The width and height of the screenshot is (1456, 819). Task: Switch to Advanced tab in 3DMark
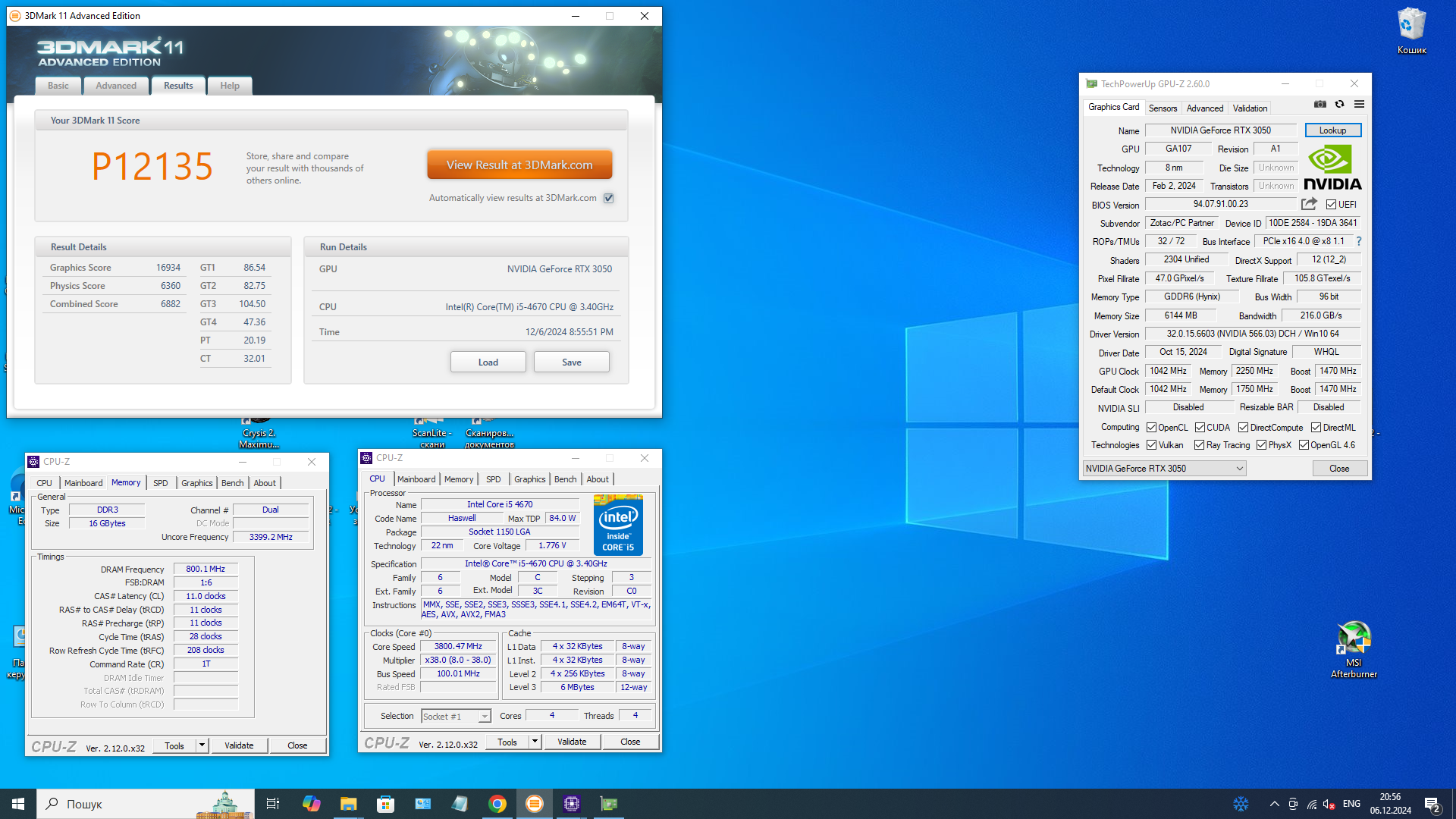116,86
